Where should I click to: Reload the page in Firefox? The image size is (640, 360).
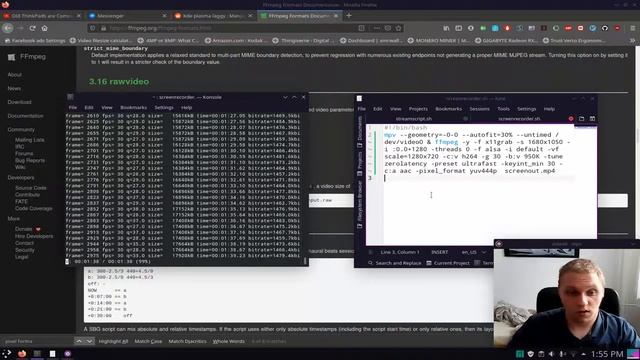[32, 28]
